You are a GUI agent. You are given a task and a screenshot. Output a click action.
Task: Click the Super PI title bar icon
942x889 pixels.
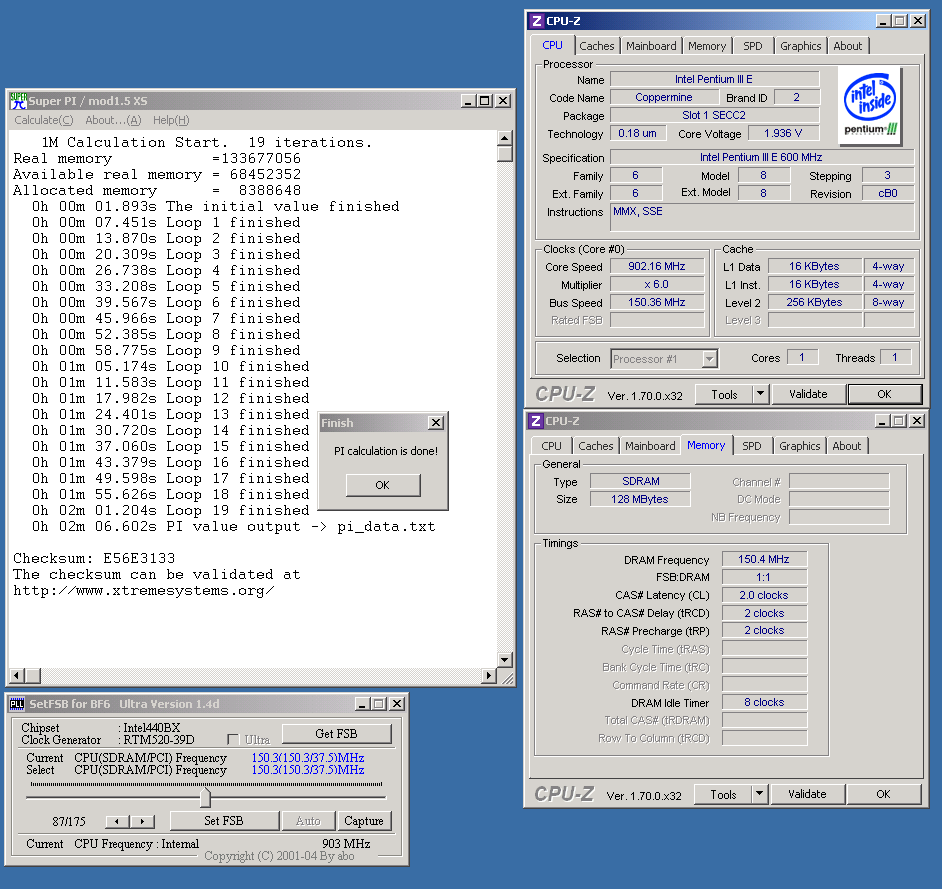pos(18,101)
